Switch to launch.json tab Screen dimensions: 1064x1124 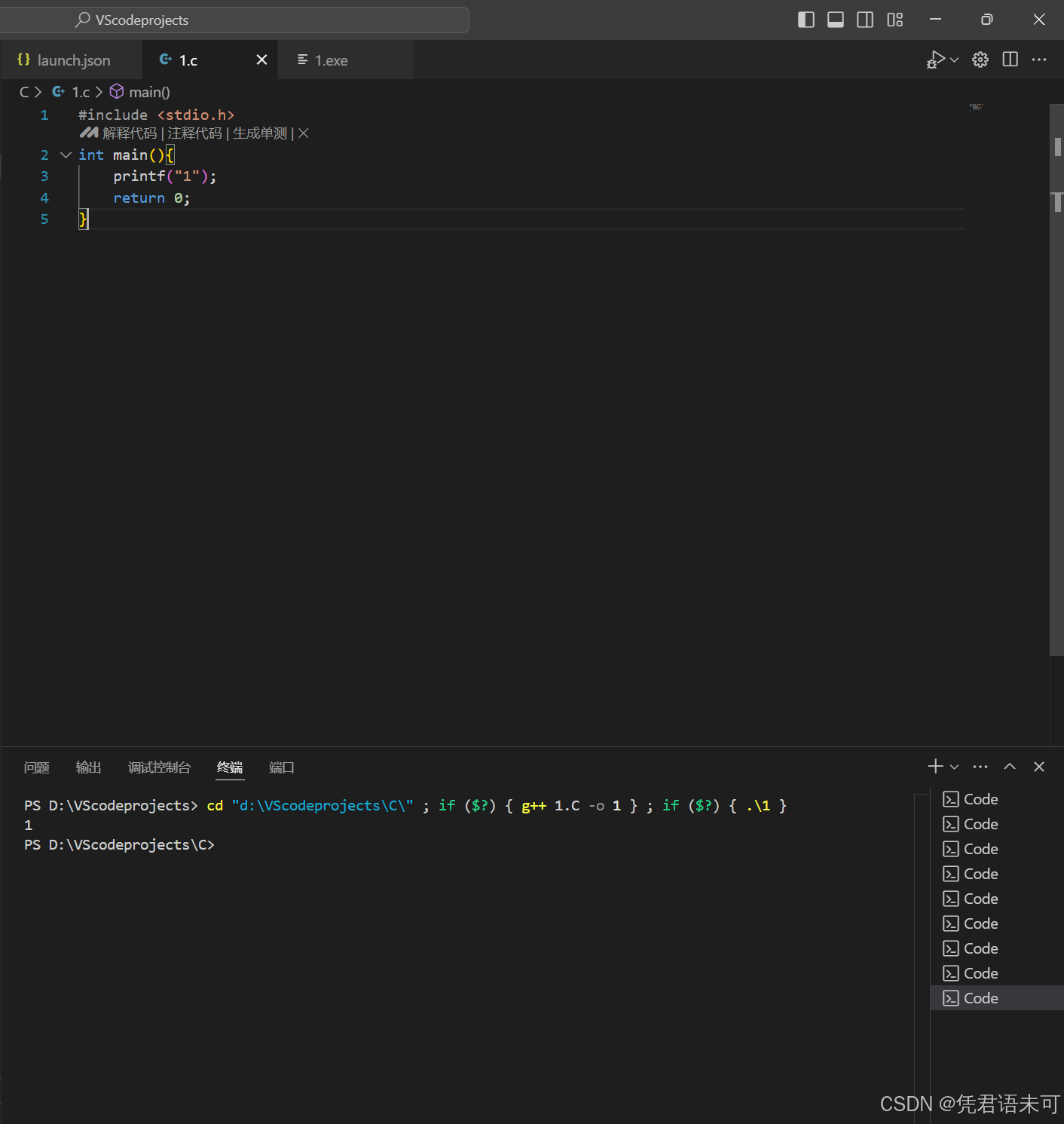click(x=72, y=60)
